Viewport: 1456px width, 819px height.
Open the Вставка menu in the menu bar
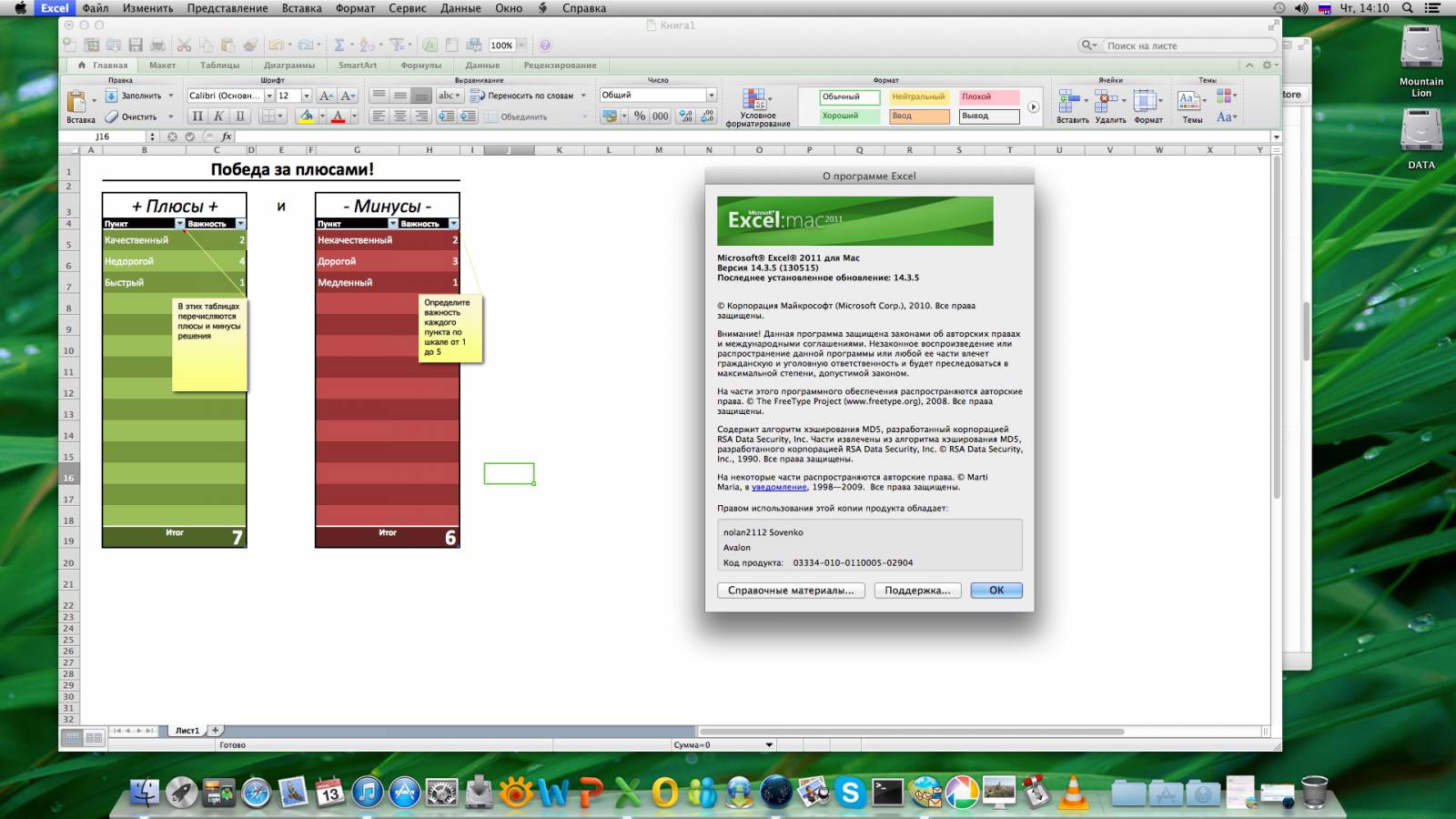pyautogui.click(x=301, y=8)
